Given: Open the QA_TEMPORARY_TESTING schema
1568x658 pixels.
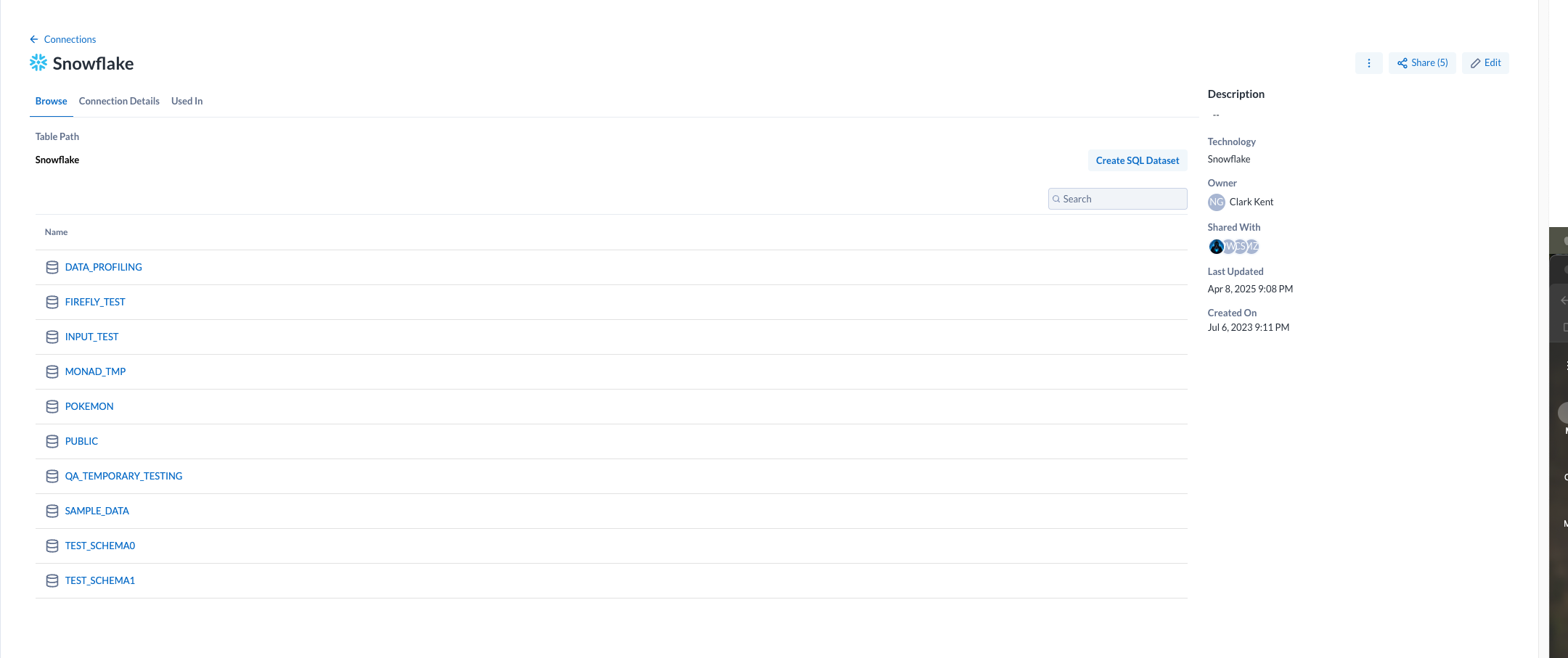Looking at the screenshot, I should [x=123, y=477].
